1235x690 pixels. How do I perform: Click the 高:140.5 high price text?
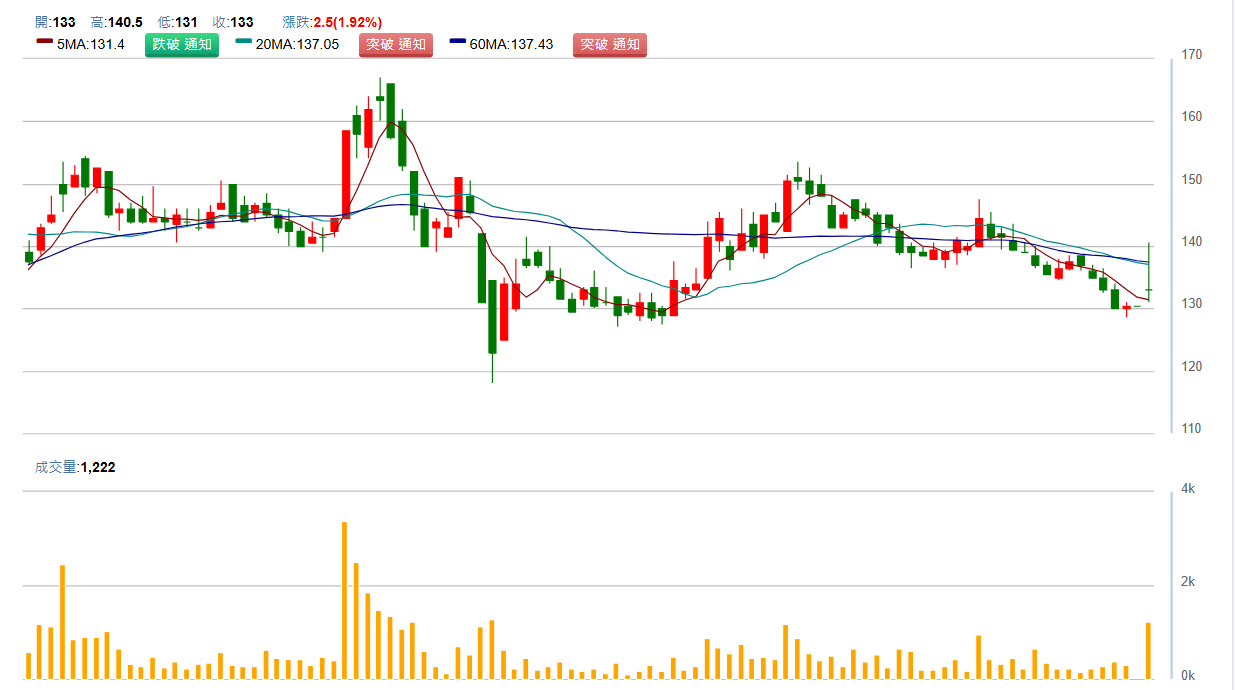pyautogui.click(x=116, y=22)
